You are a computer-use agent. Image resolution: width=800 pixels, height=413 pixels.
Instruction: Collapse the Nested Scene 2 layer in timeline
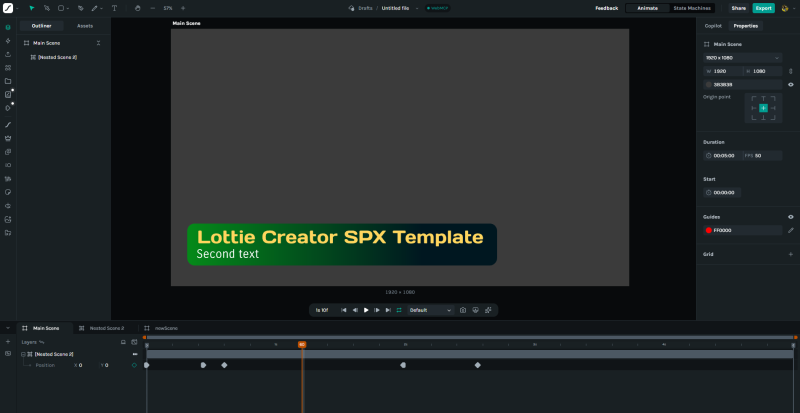pyautogui.click(x=23, y=354)
